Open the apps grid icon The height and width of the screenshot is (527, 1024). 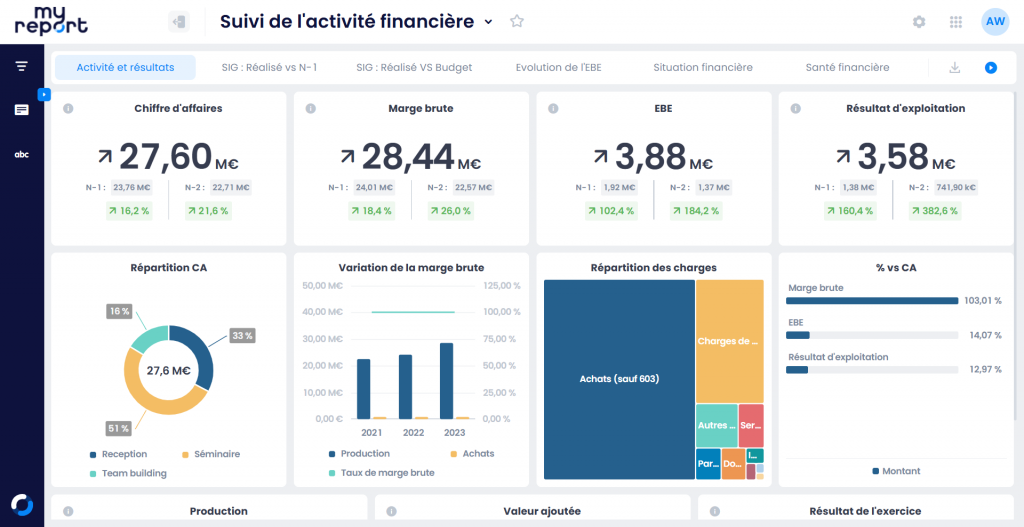point(956,22)
